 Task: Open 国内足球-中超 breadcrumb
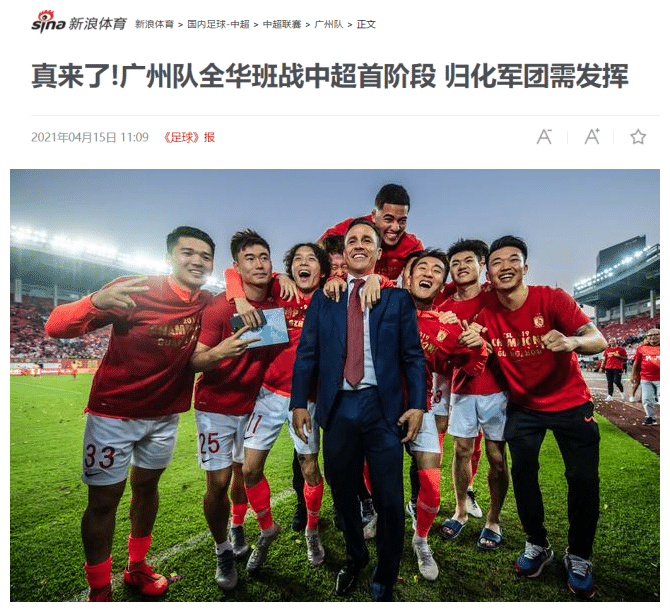(x=218, y=24)
